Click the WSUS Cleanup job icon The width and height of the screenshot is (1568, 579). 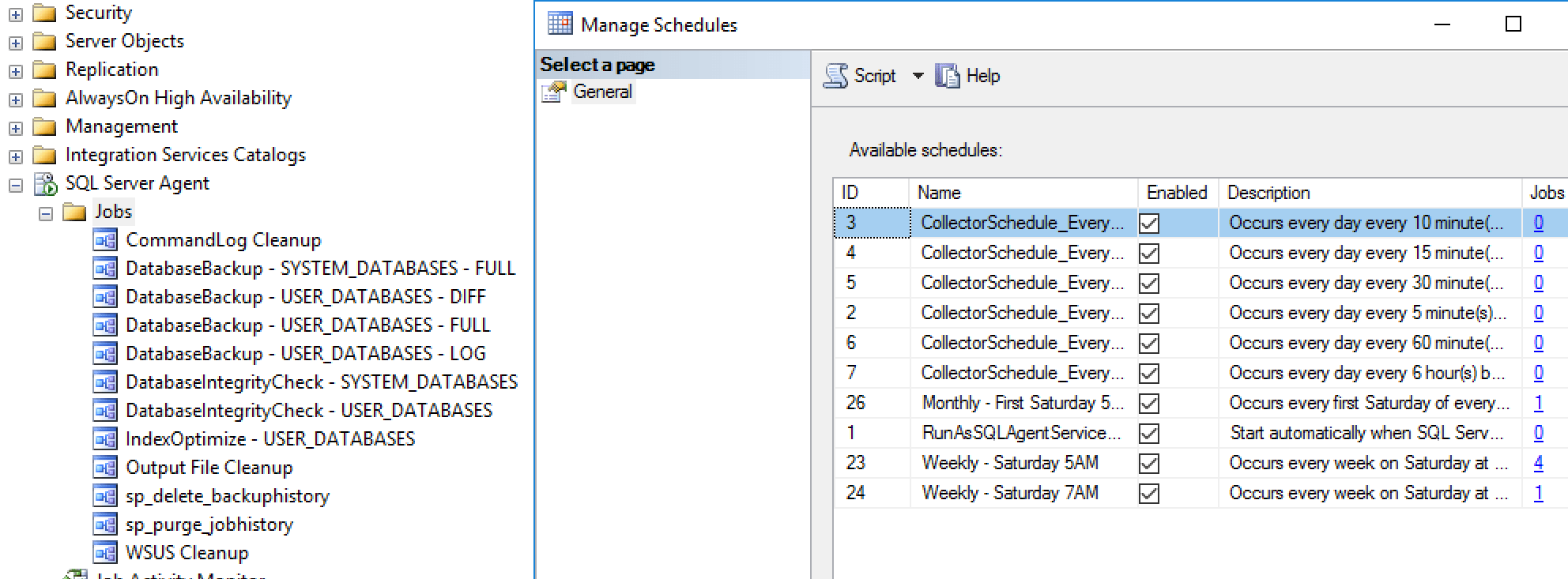pos(105,553)
